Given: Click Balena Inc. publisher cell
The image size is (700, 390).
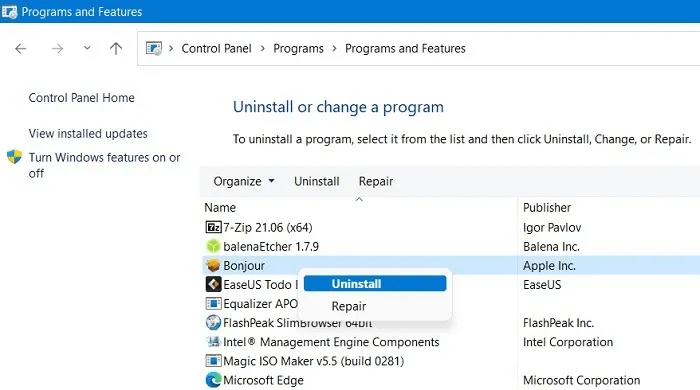Looking at the screenshot, I should coord(551,246).
